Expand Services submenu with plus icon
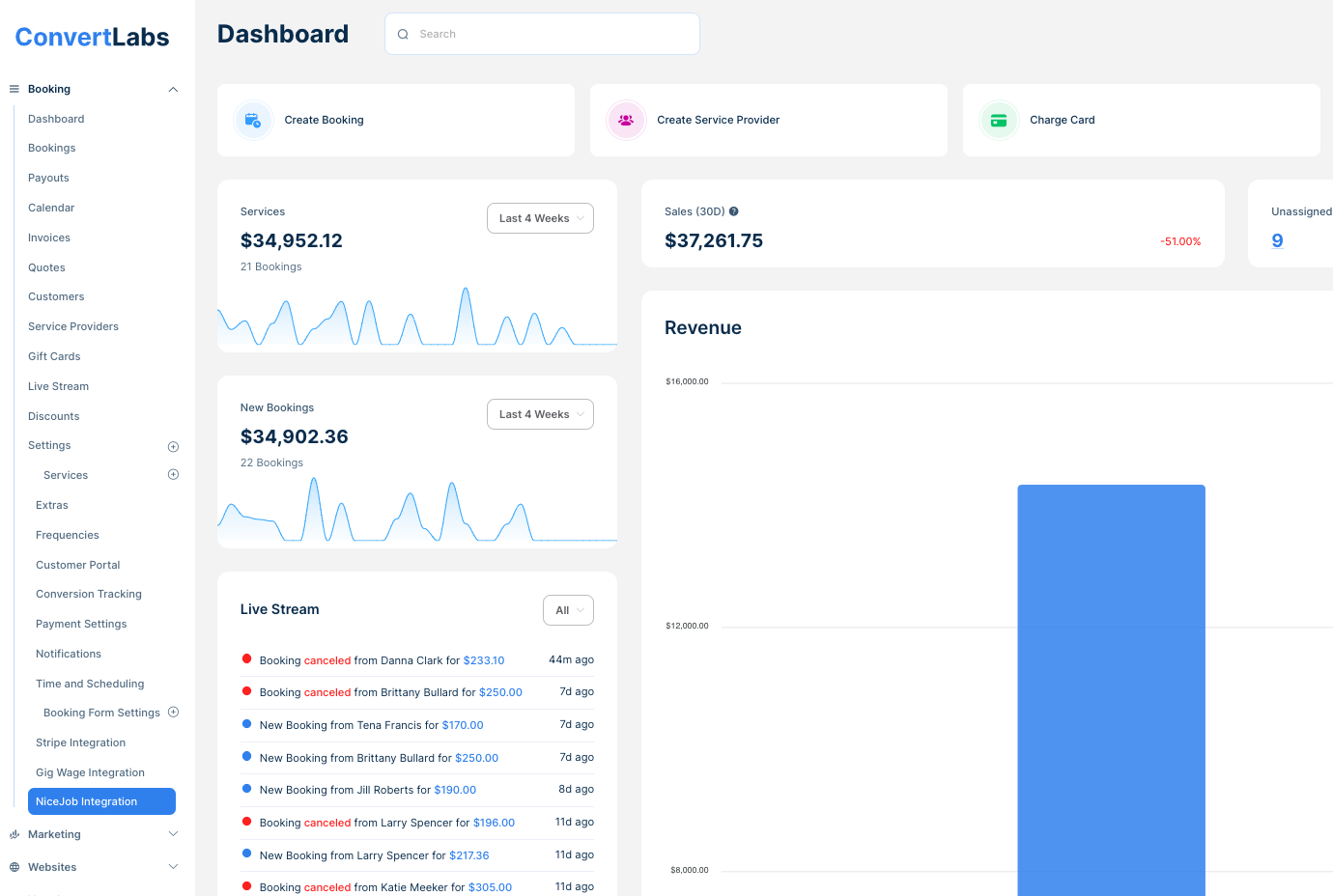1333x896 pixels. [174, 475]
